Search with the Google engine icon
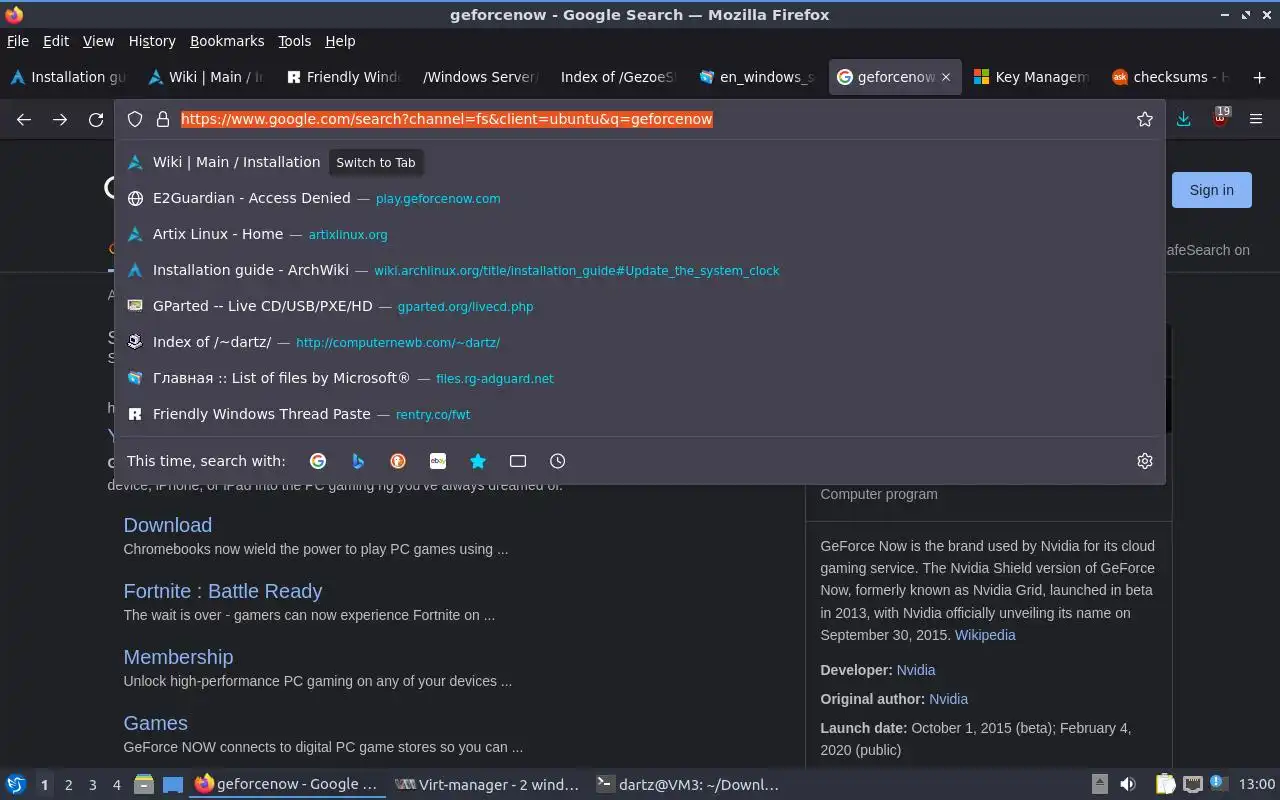 point(318,461)
